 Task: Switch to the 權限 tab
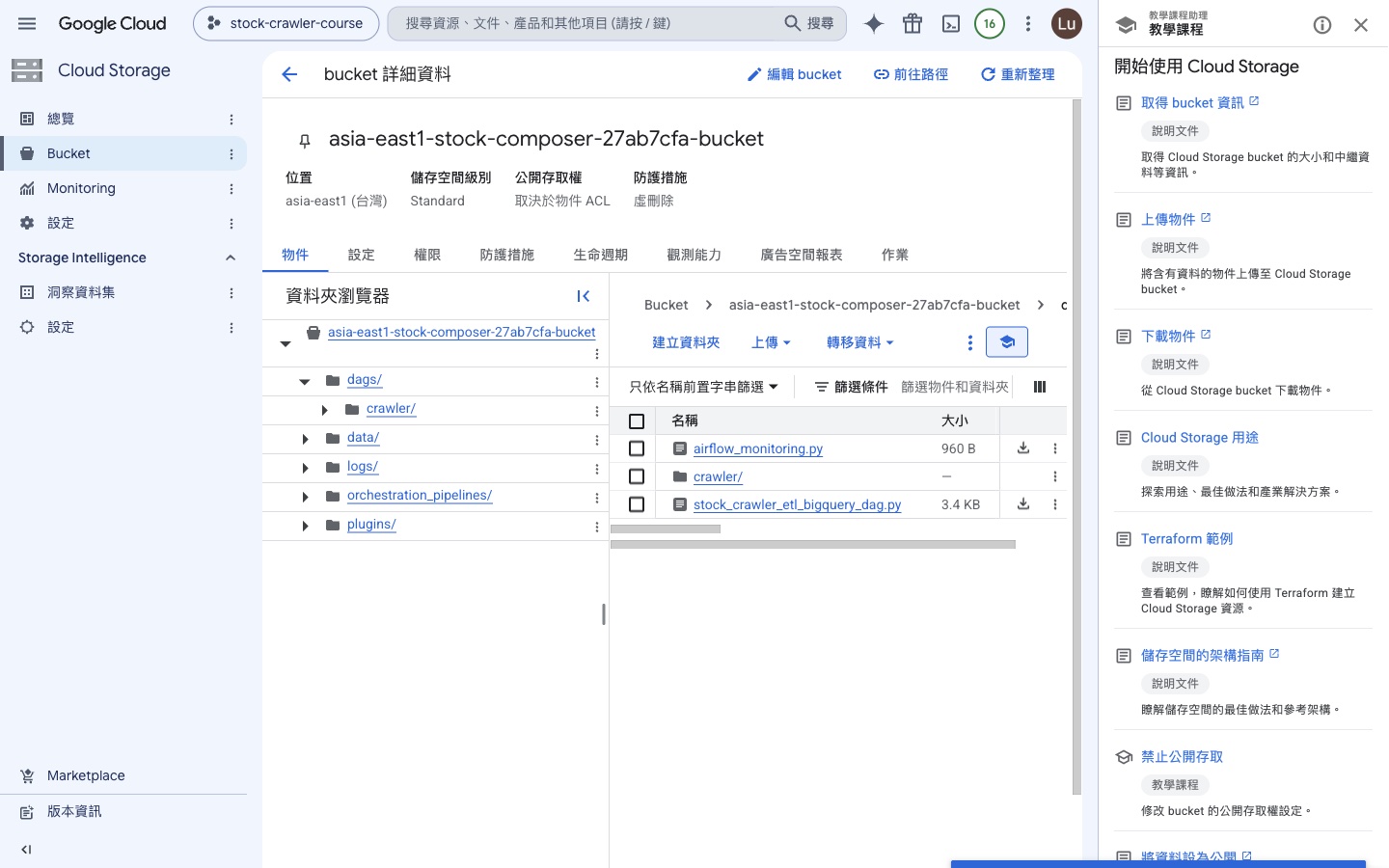[x=427, y=255]
